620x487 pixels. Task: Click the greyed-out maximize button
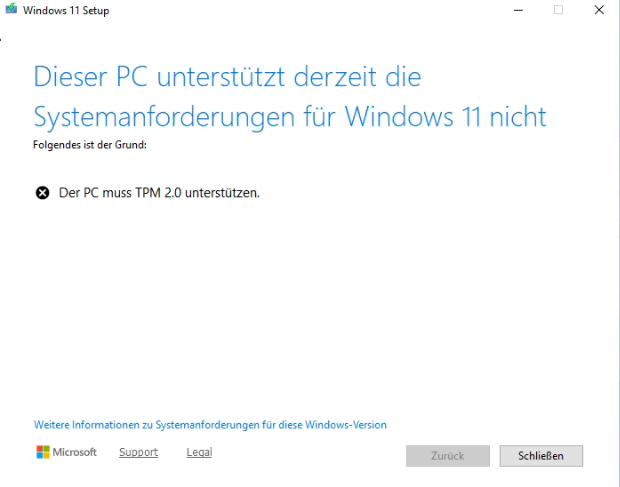click(x=558, y=10)
